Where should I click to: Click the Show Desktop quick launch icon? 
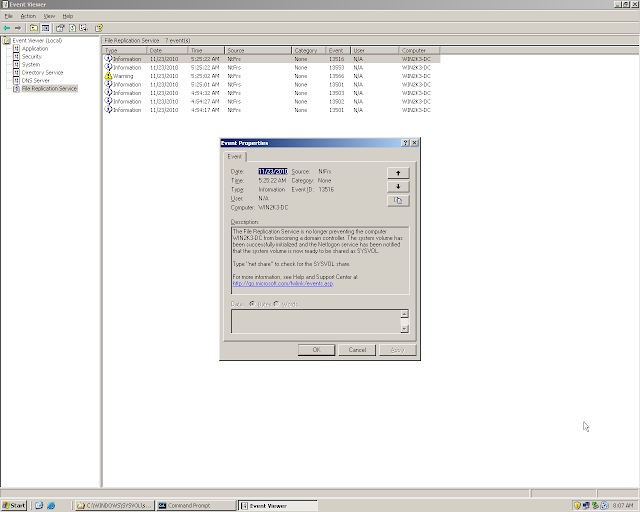(x=39, y=505)
